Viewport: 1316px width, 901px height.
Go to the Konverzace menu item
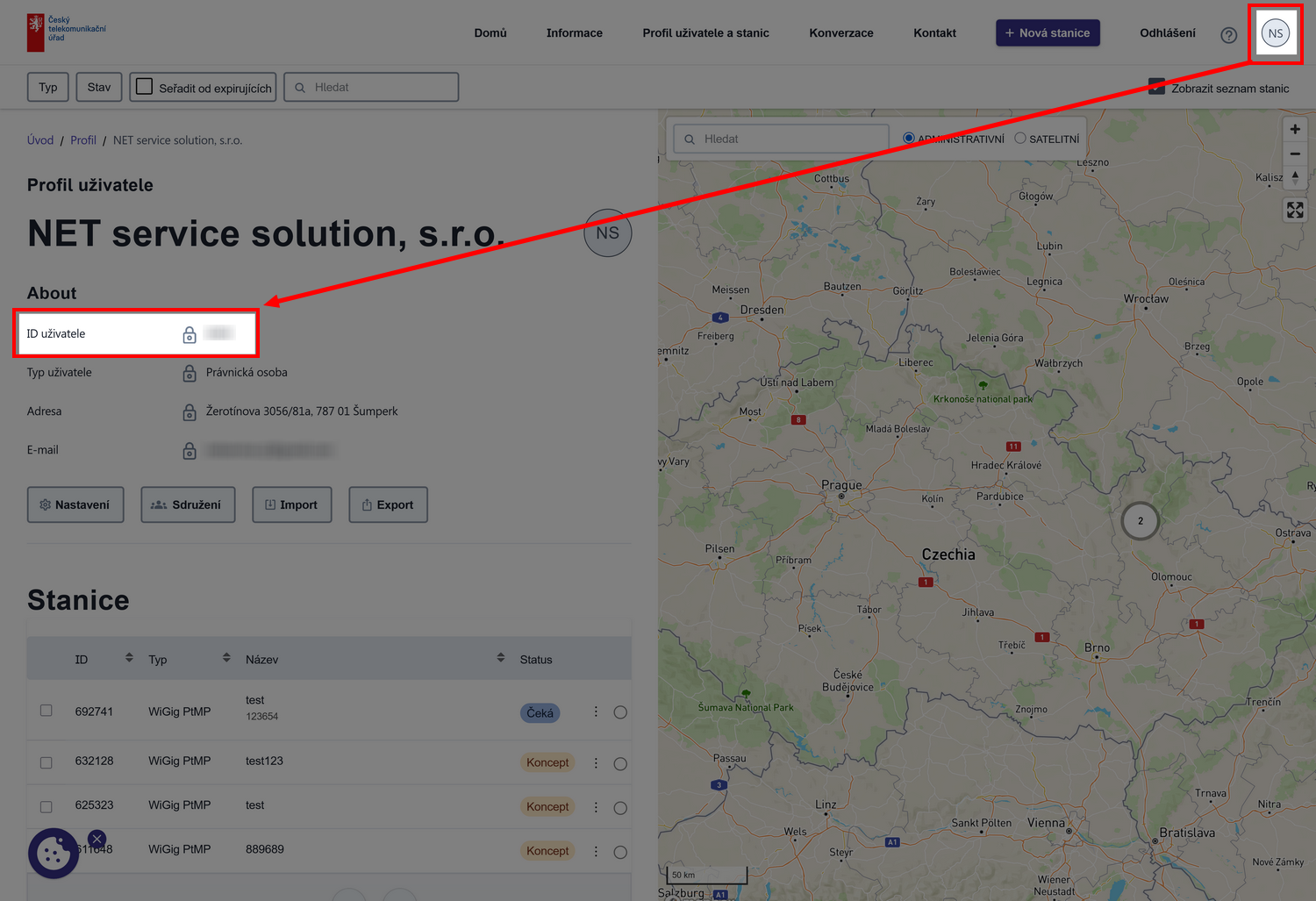coord(841,33)
